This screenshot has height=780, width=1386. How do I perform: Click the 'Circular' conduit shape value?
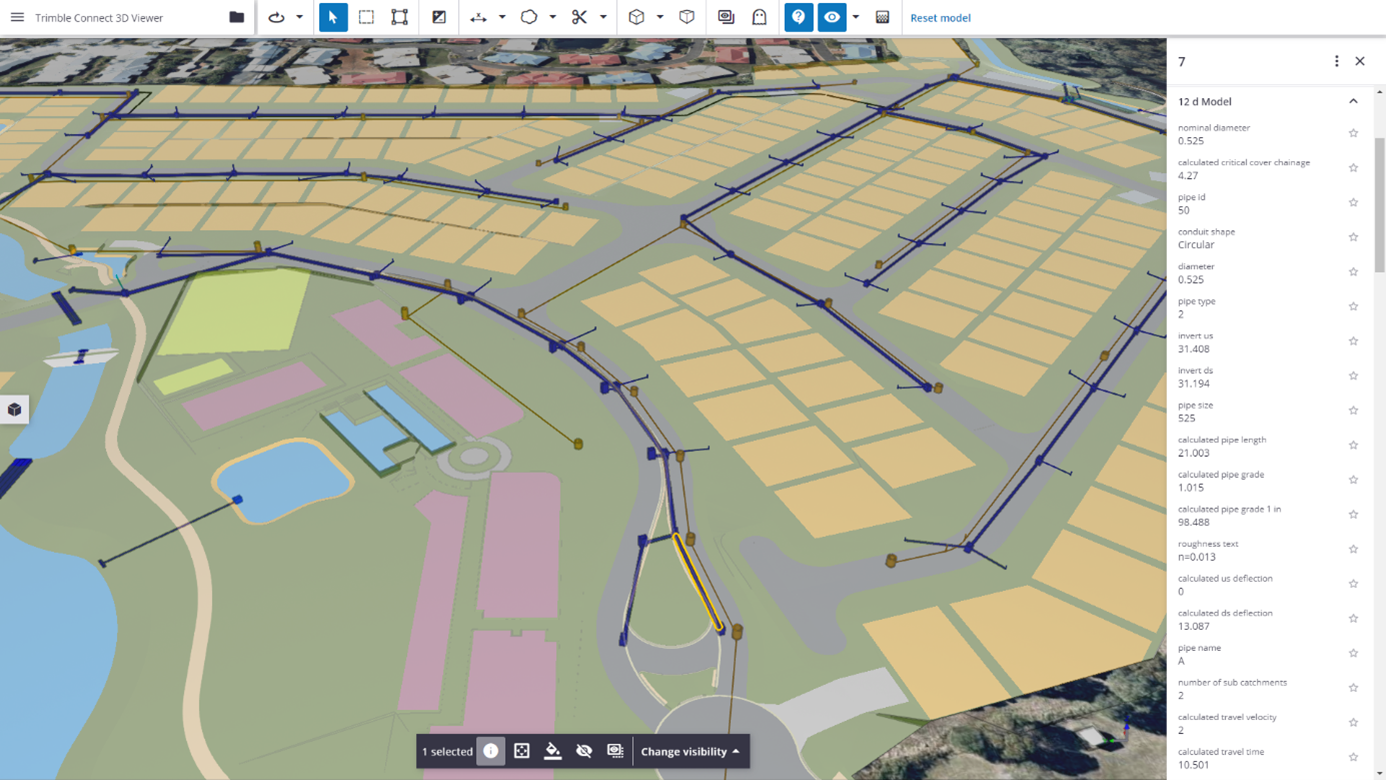click(x=1196, y=245)
